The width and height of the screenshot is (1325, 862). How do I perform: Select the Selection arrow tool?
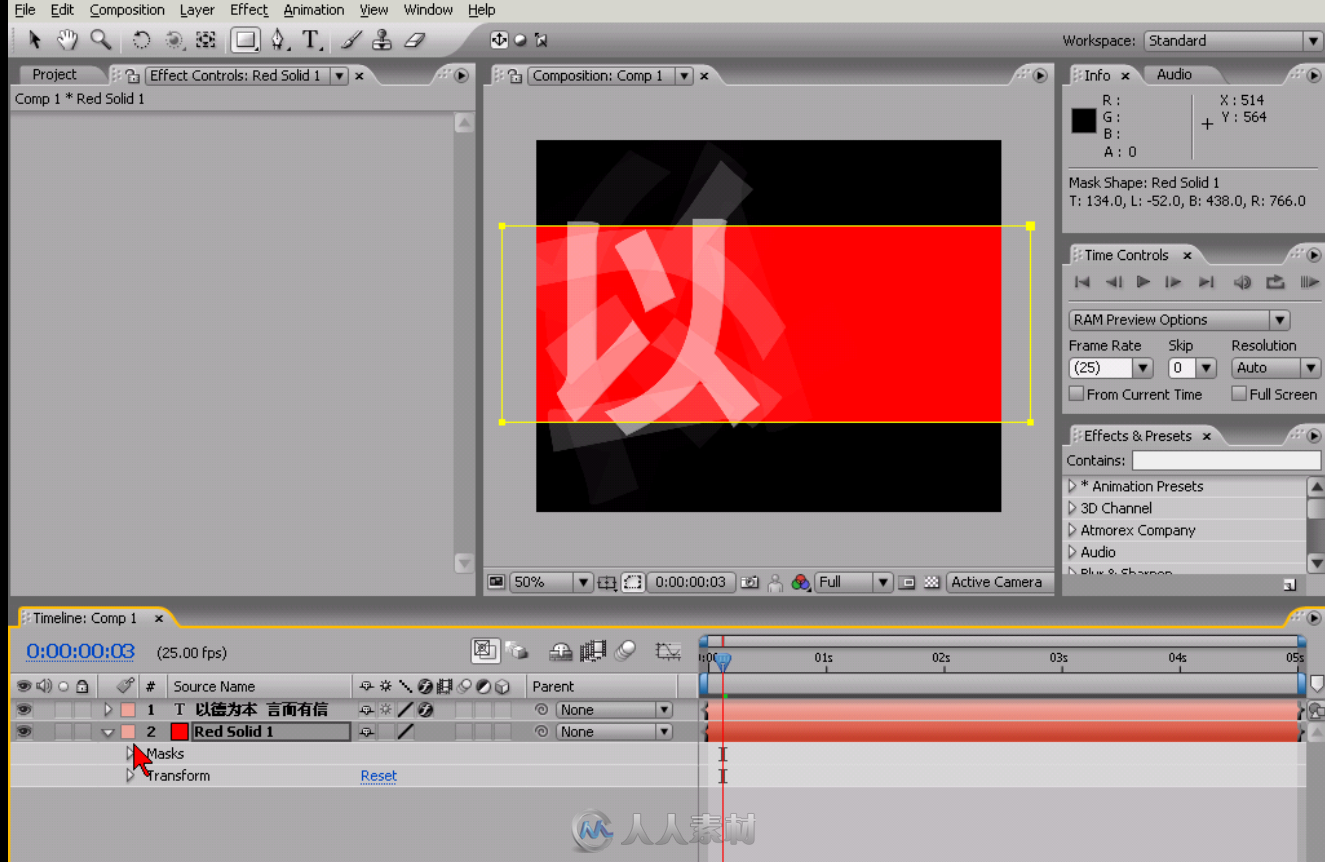(35, 40)
